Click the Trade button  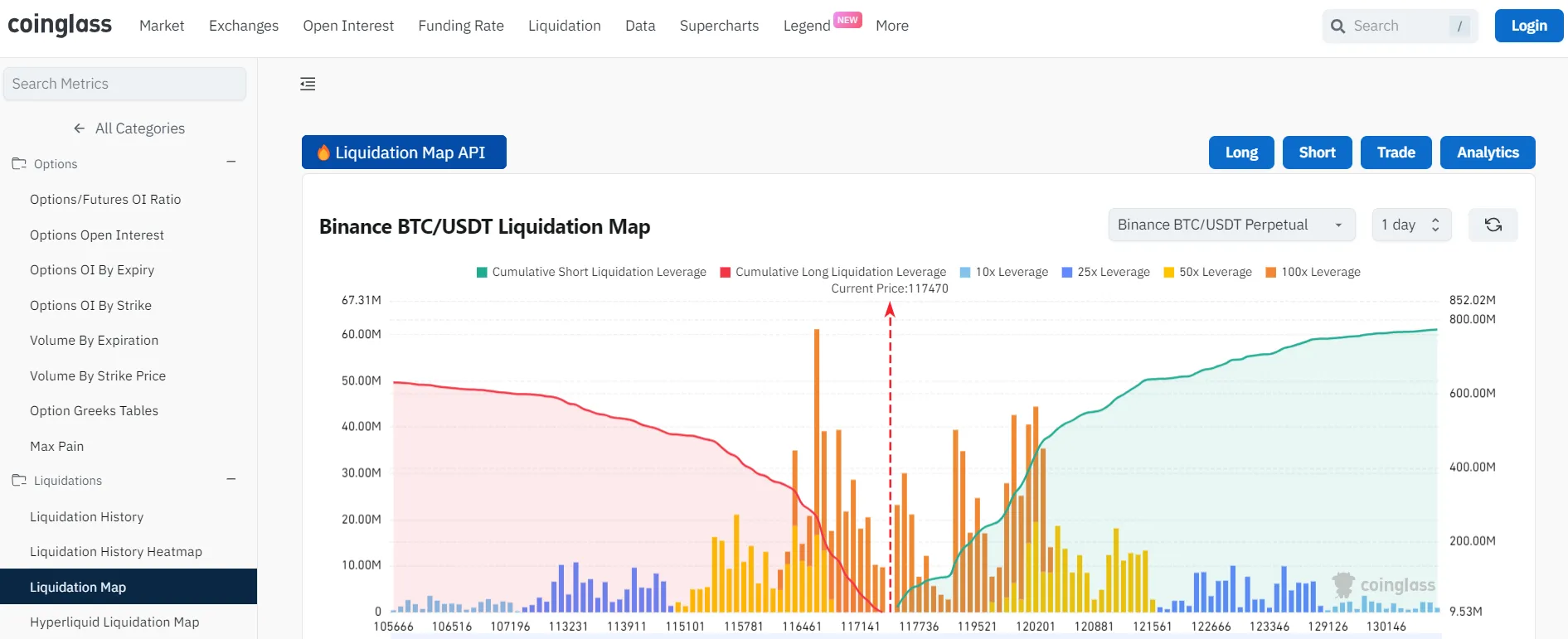[x=1396, y=152]
